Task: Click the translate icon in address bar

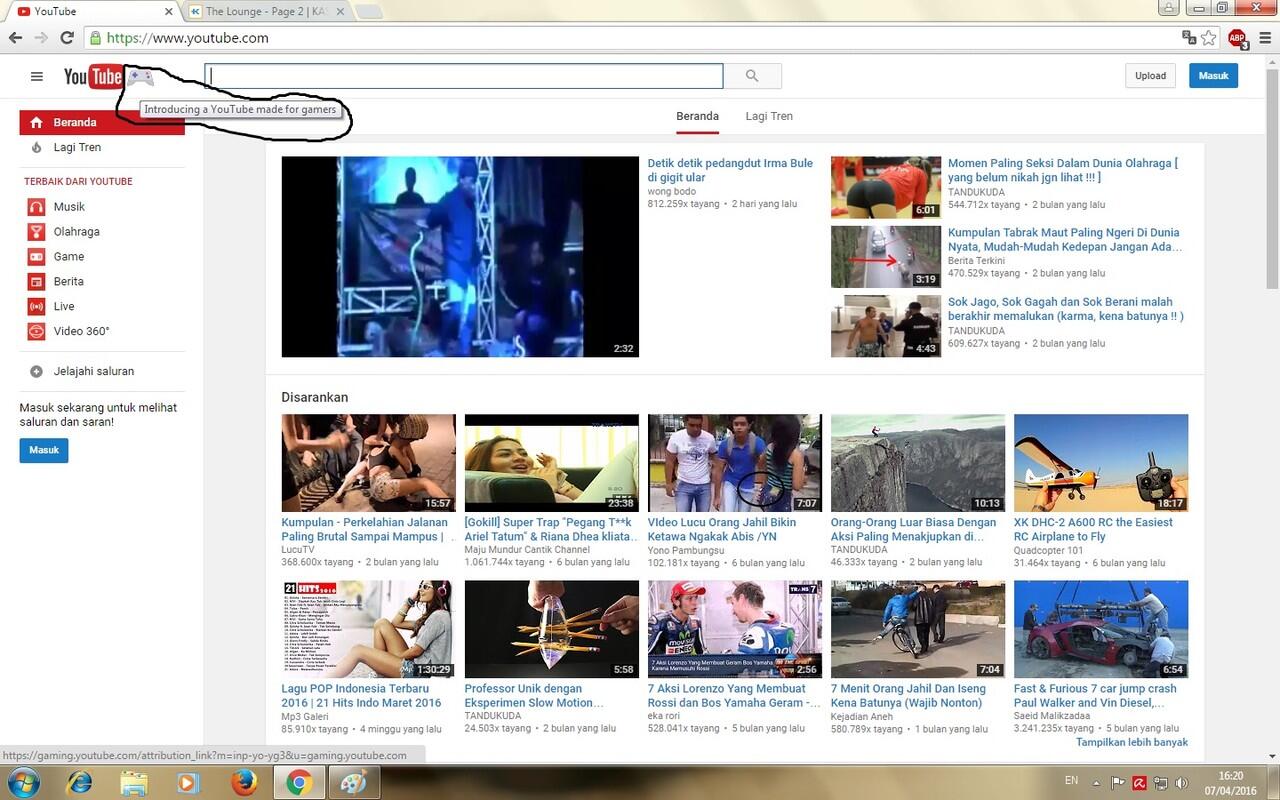Action: click(1189, 38)
